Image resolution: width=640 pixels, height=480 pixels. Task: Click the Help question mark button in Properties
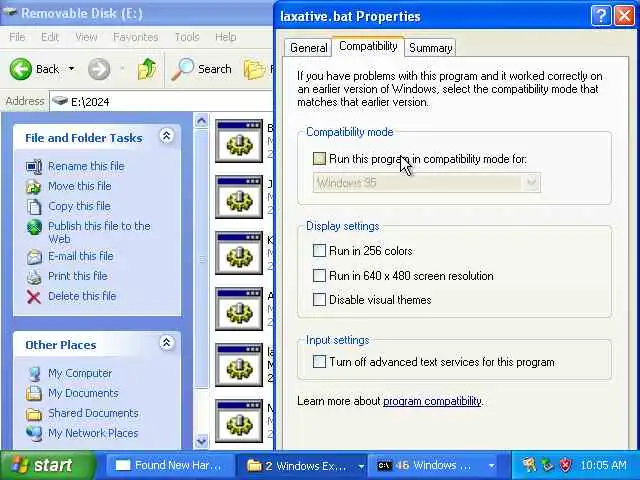pyautogui.click(x=601, y=16)
